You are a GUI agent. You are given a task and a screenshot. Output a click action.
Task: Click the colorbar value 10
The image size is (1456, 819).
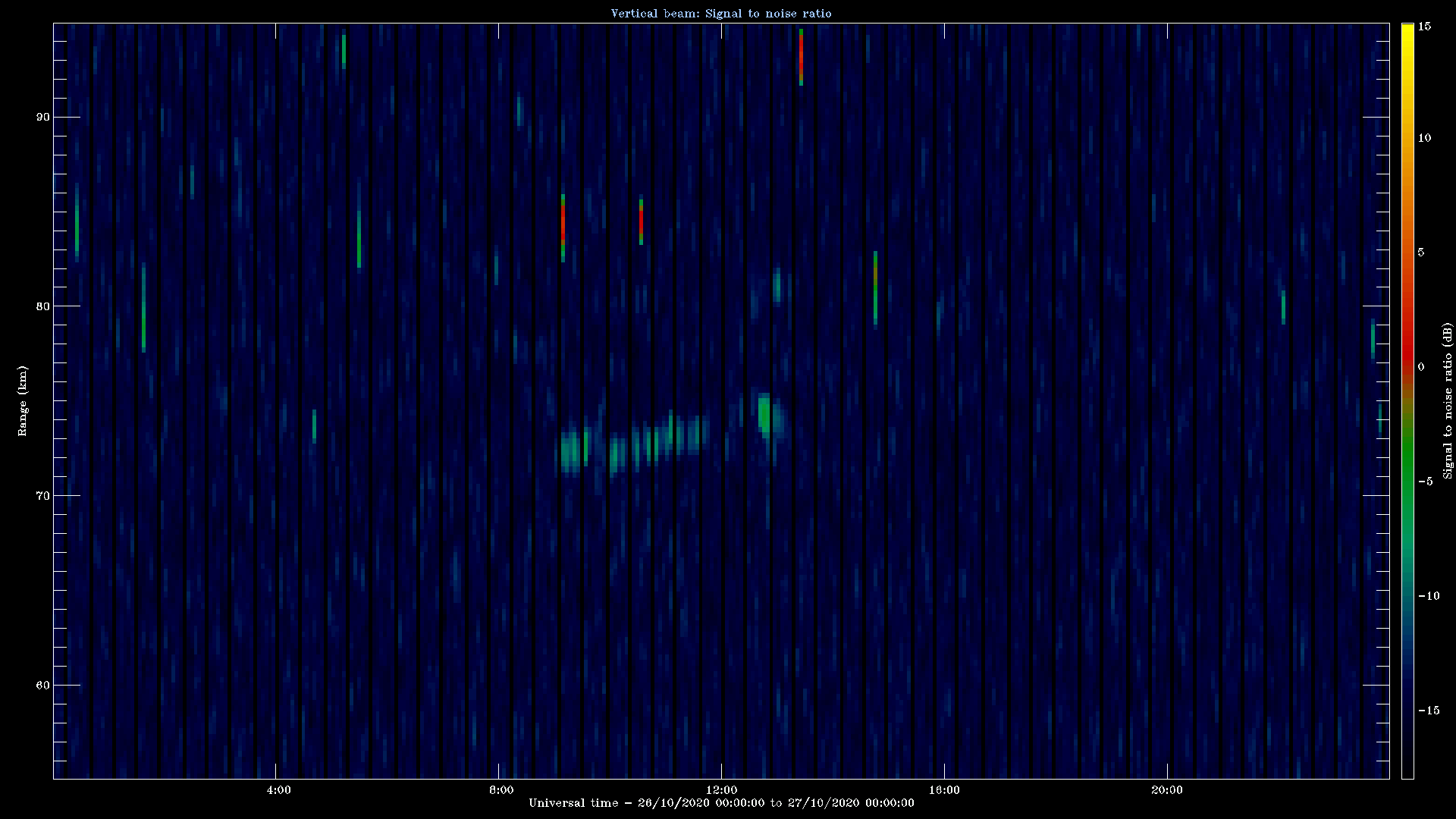coord(1424,137)
